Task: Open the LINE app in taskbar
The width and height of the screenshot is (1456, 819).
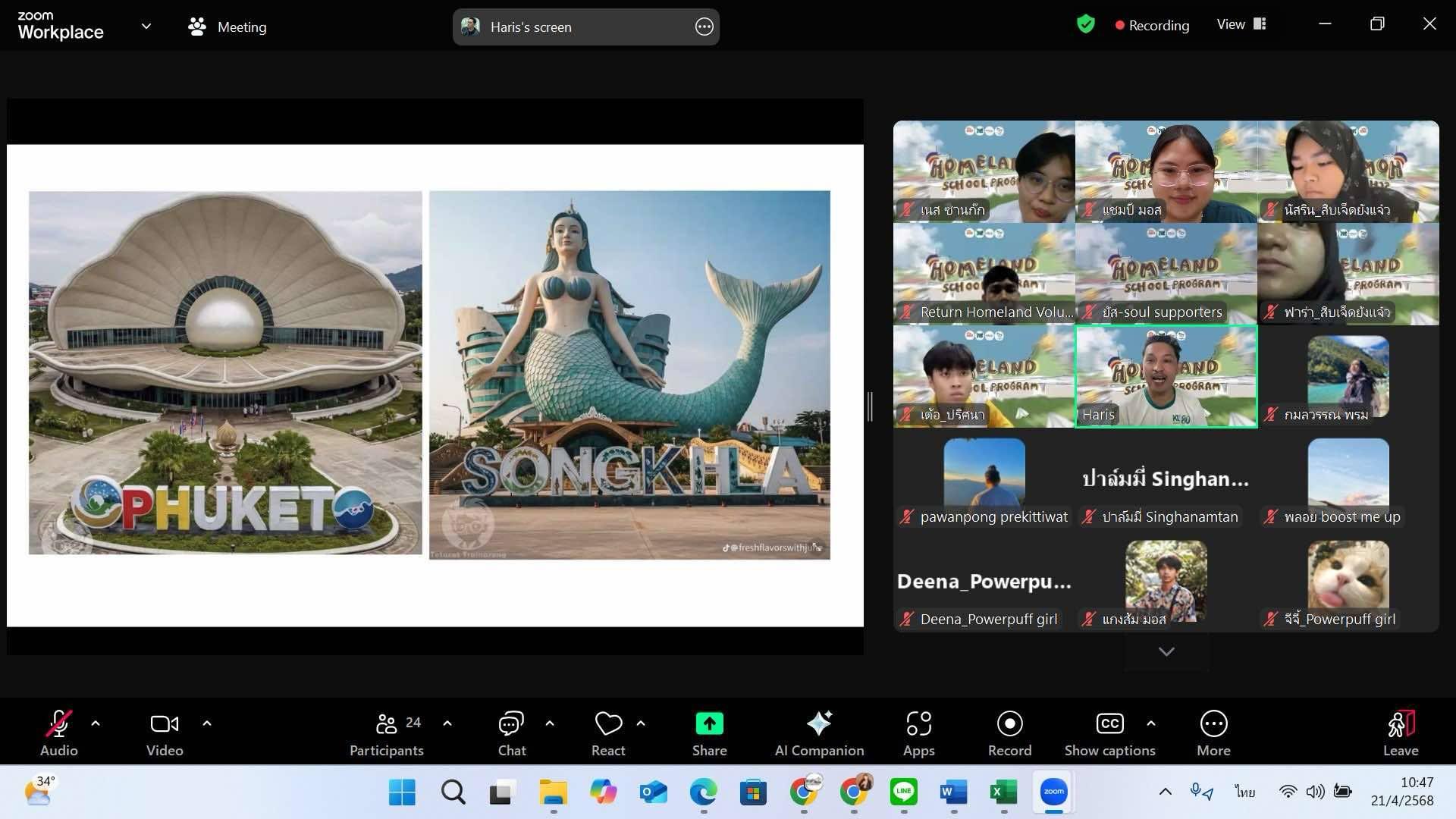Action: point(903,792)
